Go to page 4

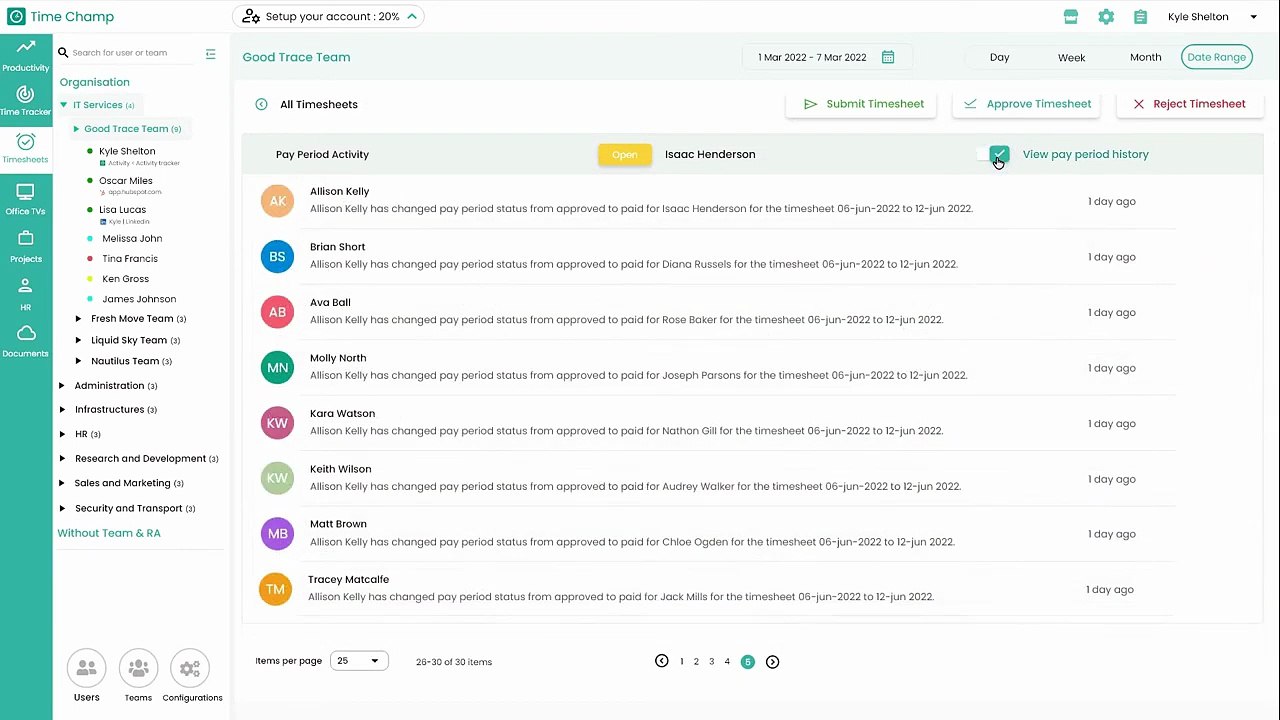(727, 662)
